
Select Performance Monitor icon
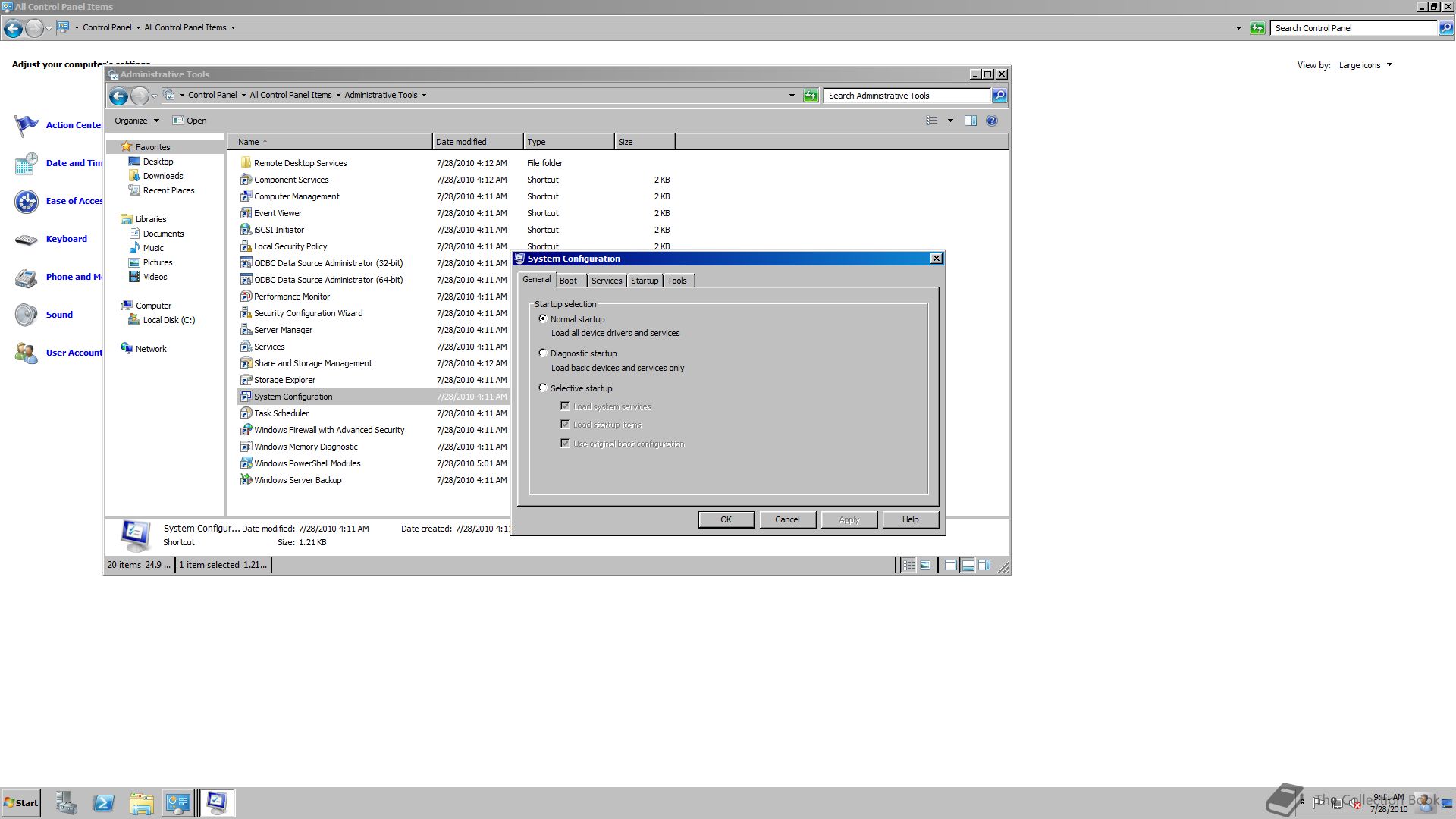pos(246,297)
